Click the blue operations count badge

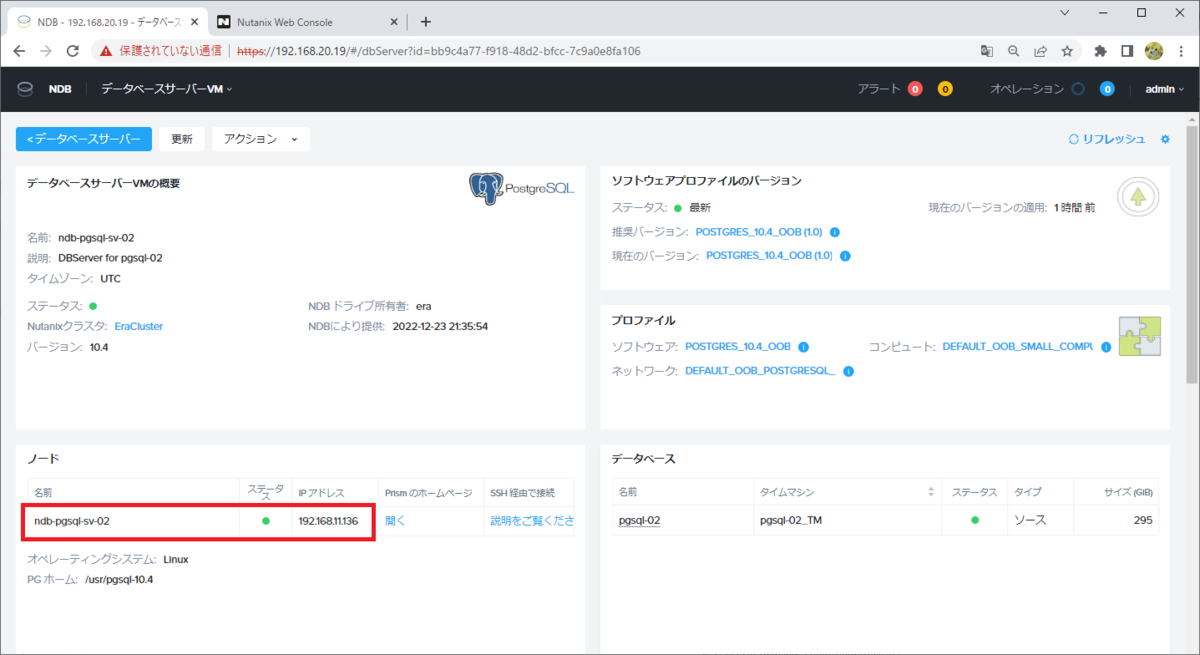(1107, 89)
